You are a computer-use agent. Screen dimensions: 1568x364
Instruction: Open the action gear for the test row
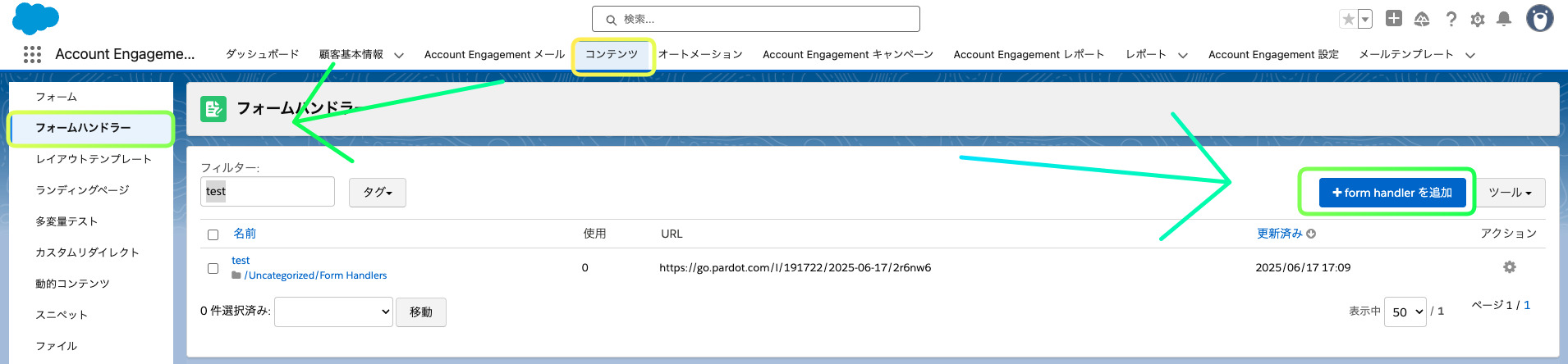click(x=1509, y=267)
